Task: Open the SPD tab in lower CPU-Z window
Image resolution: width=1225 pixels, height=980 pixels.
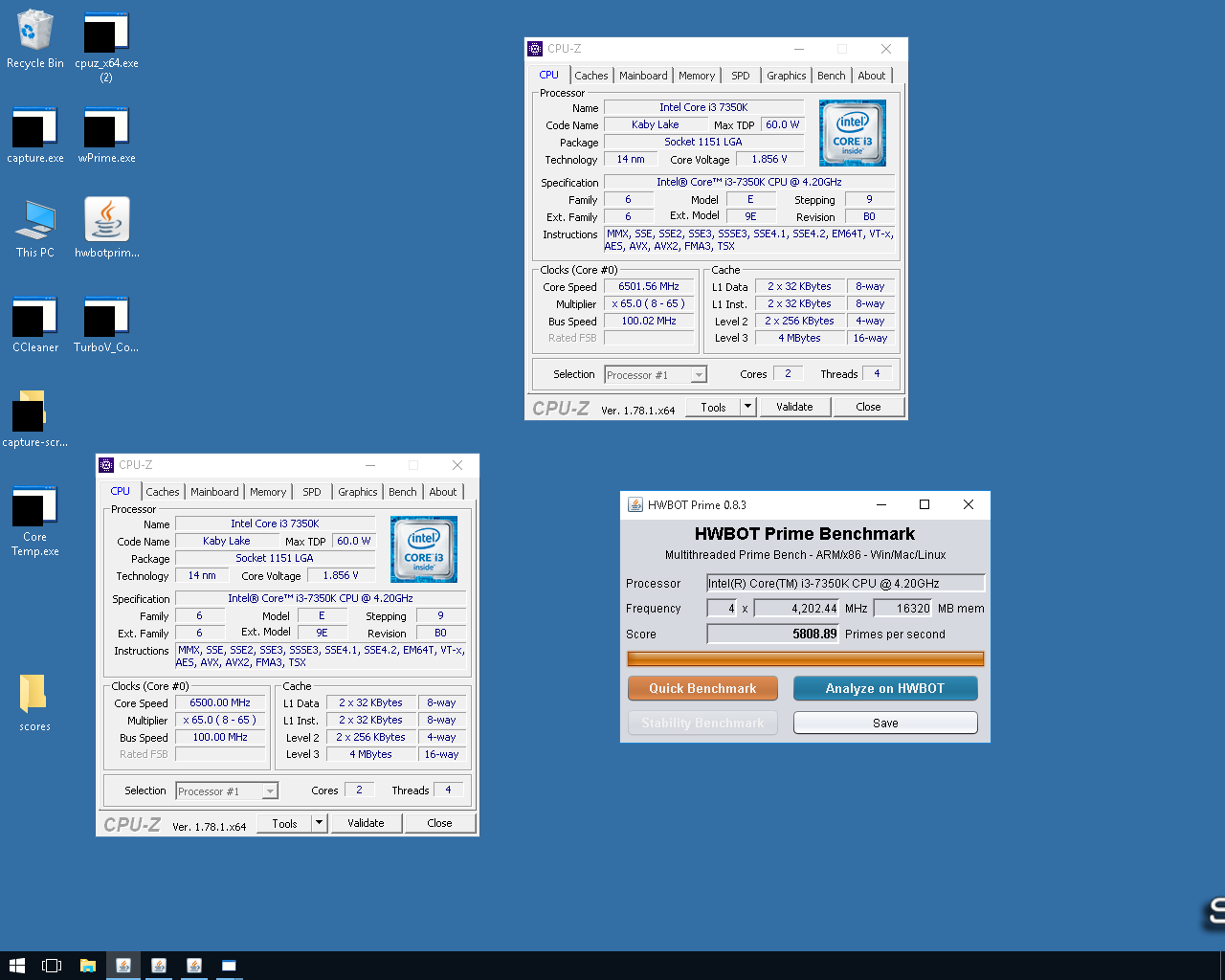Action: pyautogui.click(x=312, y=492)
